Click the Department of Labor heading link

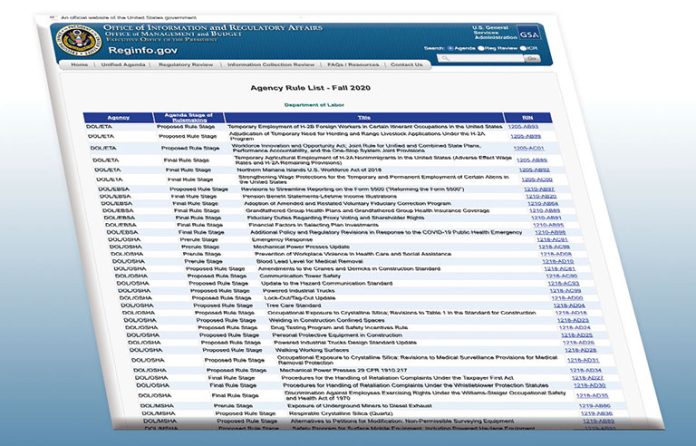click(x=314, y=105)
